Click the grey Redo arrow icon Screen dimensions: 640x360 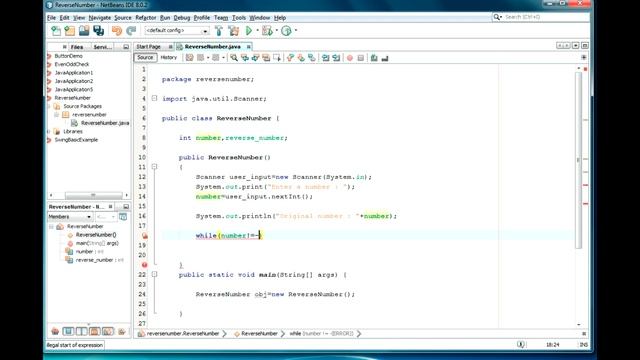coord(131,31)
